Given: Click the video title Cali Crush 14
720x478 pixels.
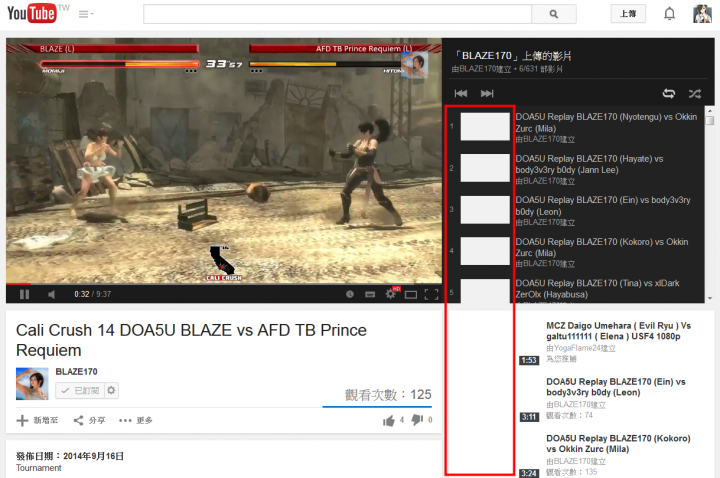Looking at the screenshot, I should point(191,340).
